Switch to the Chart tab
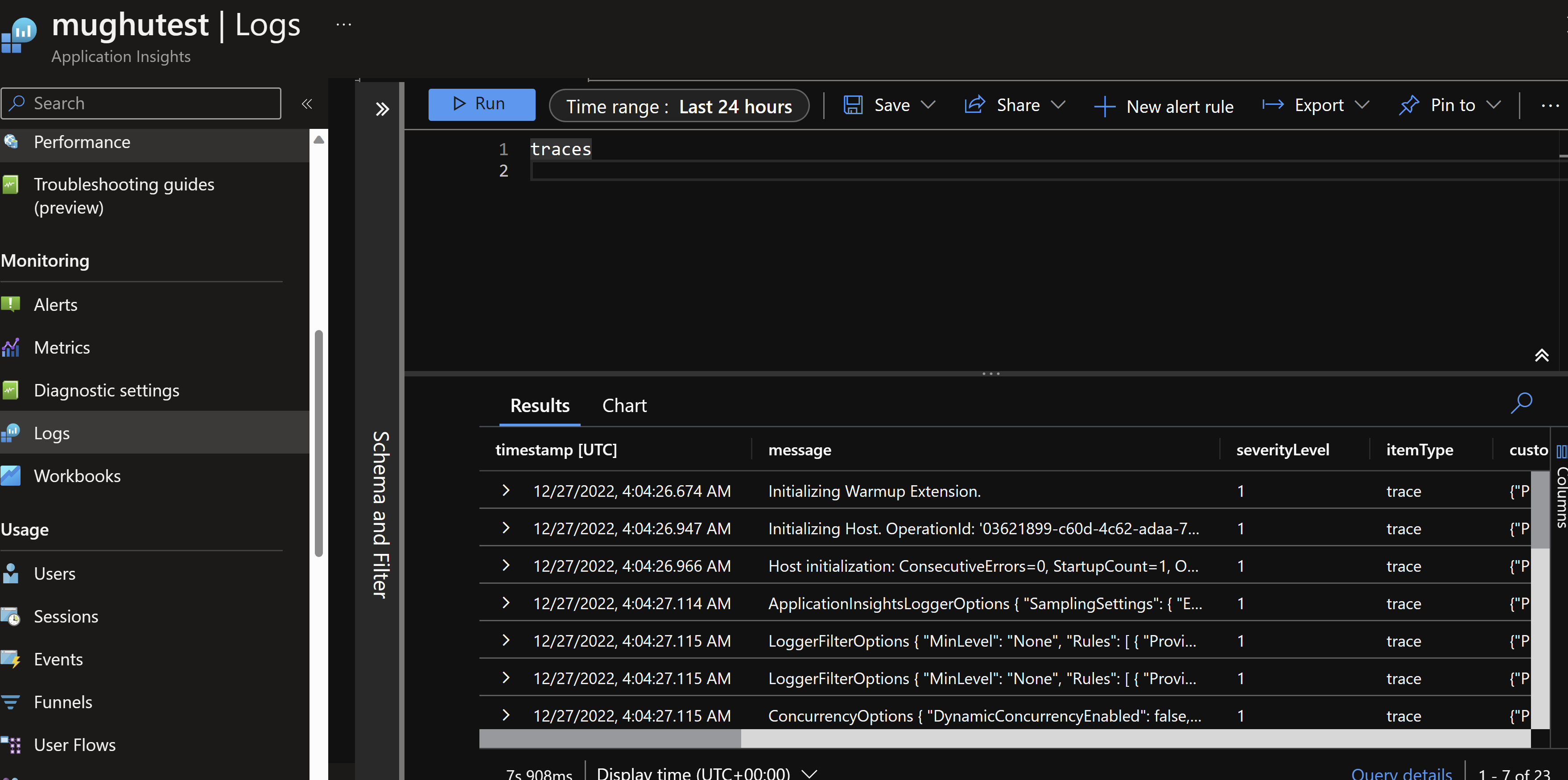The image size is (1568, 780). (624, 405)
